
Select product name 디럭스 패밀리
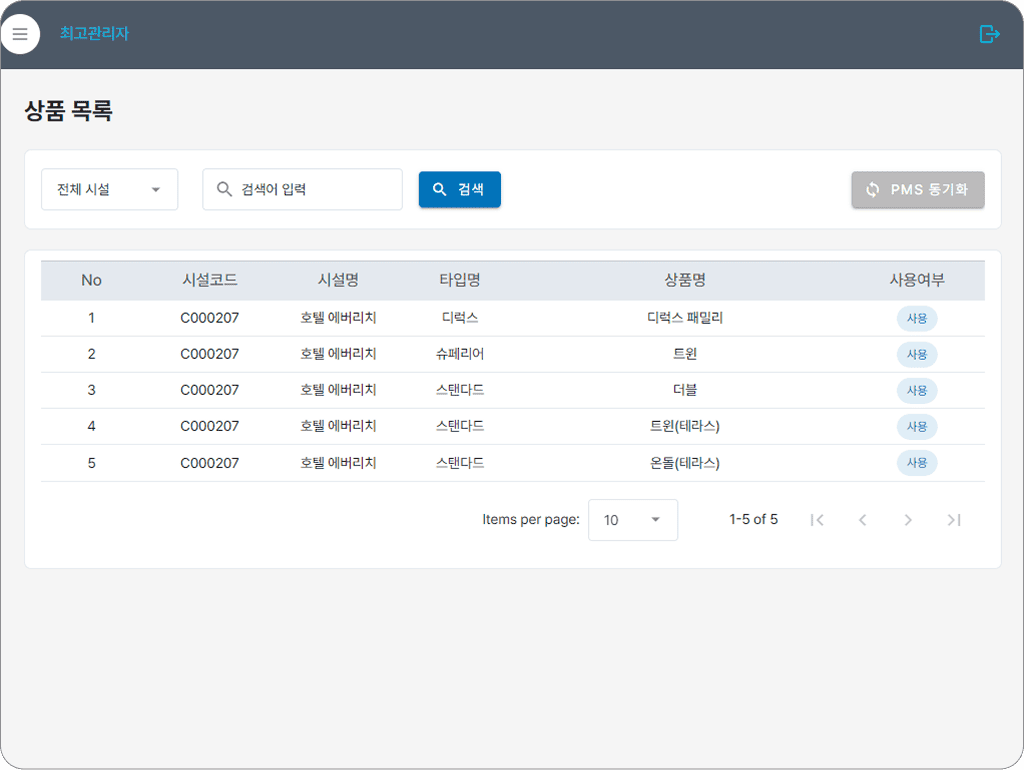pyautogui.click(x=685, y=318)
